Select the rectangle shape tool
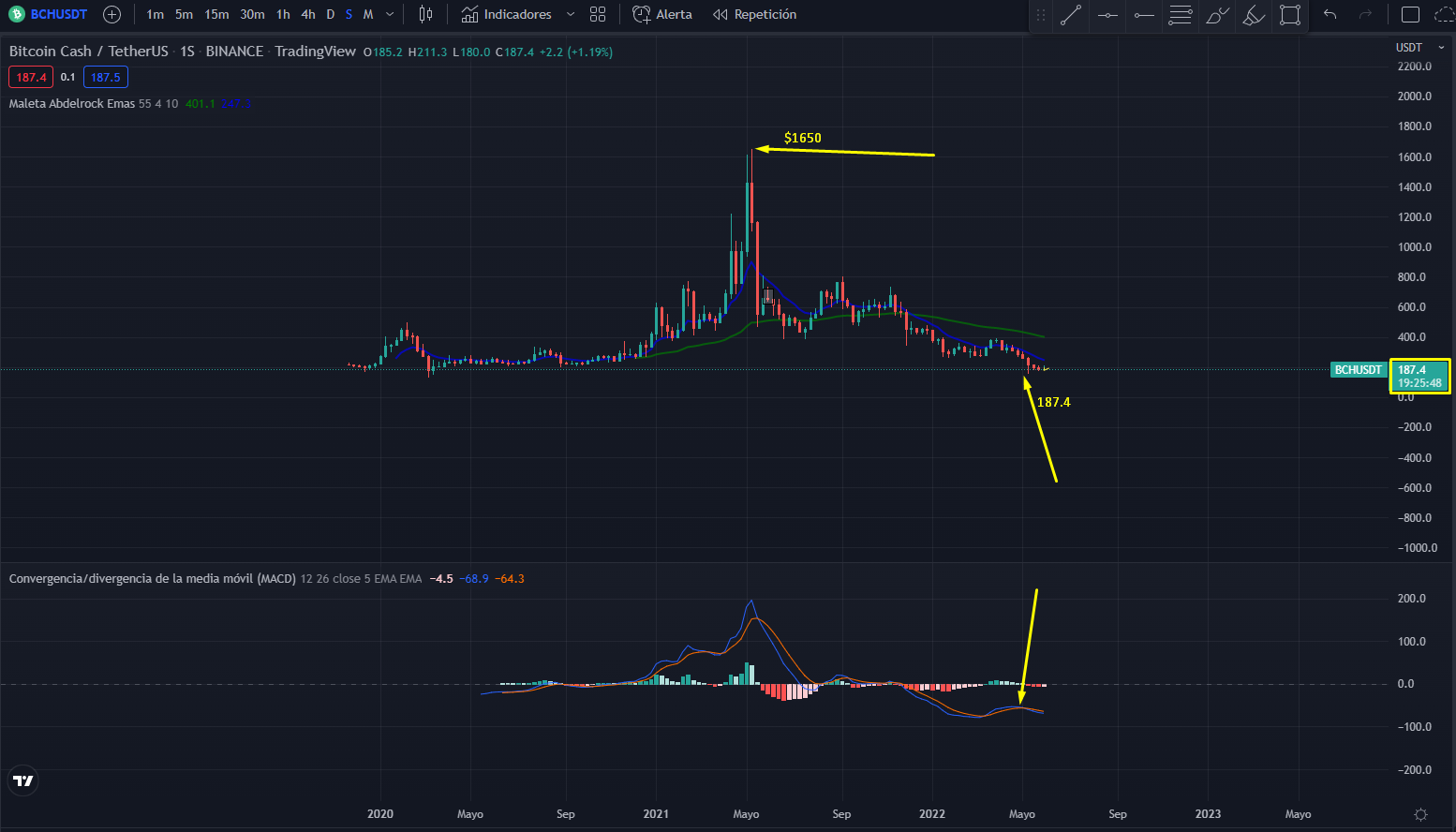 click(x=1290, y=15)
